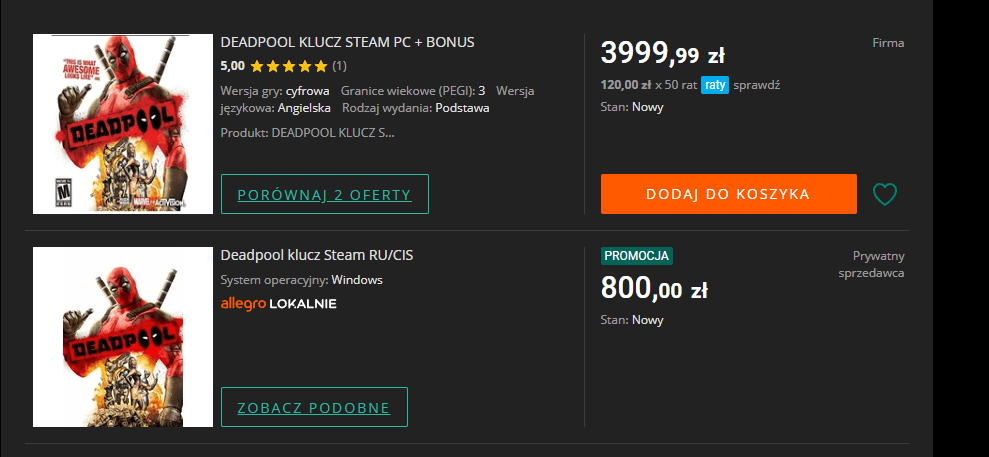Click the "Firma" seller label
This screenshot has width=989, height=457.
[888, 43]
